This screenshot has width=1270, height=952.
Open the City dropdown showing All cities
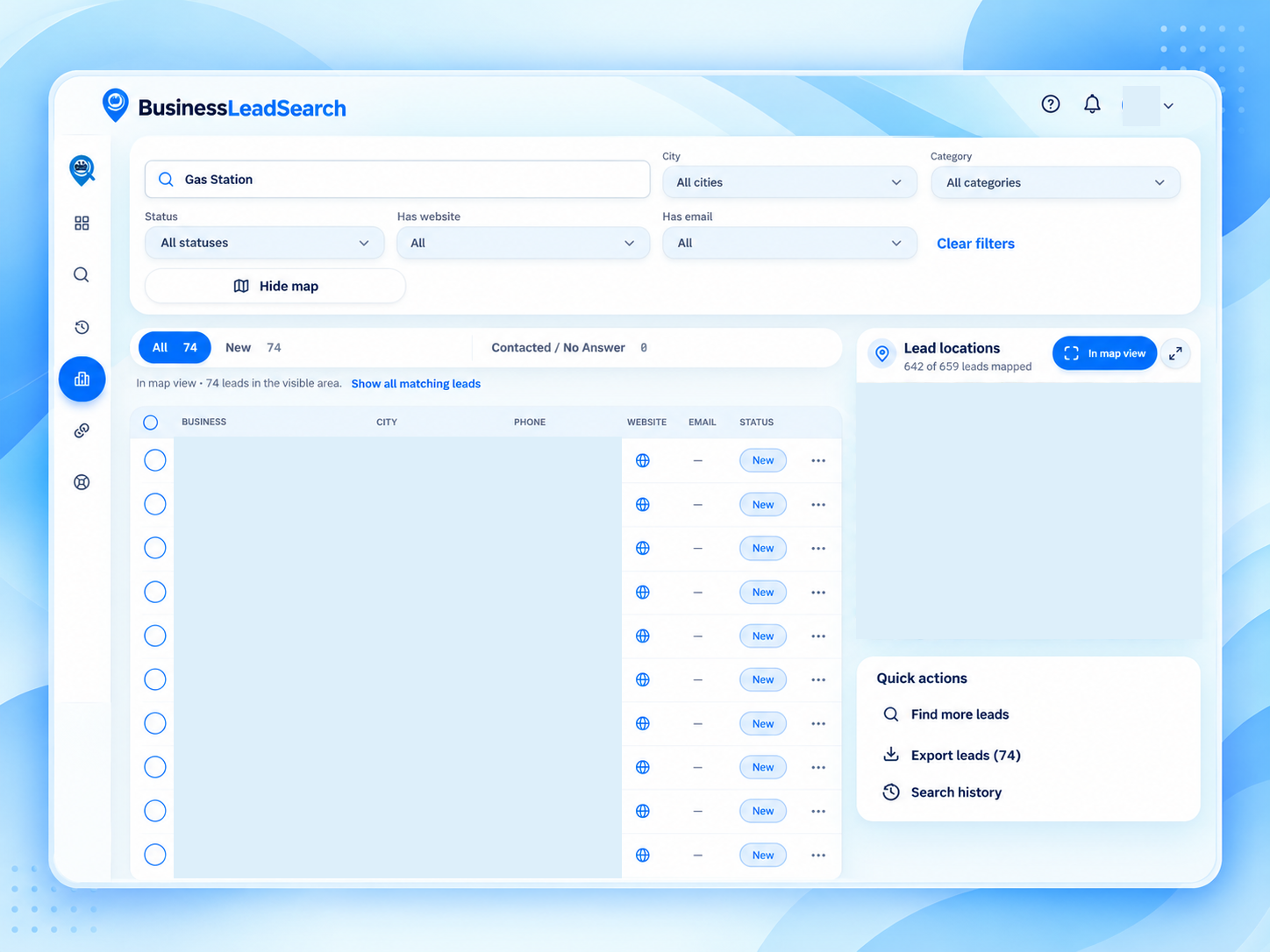tap(789, 182)
